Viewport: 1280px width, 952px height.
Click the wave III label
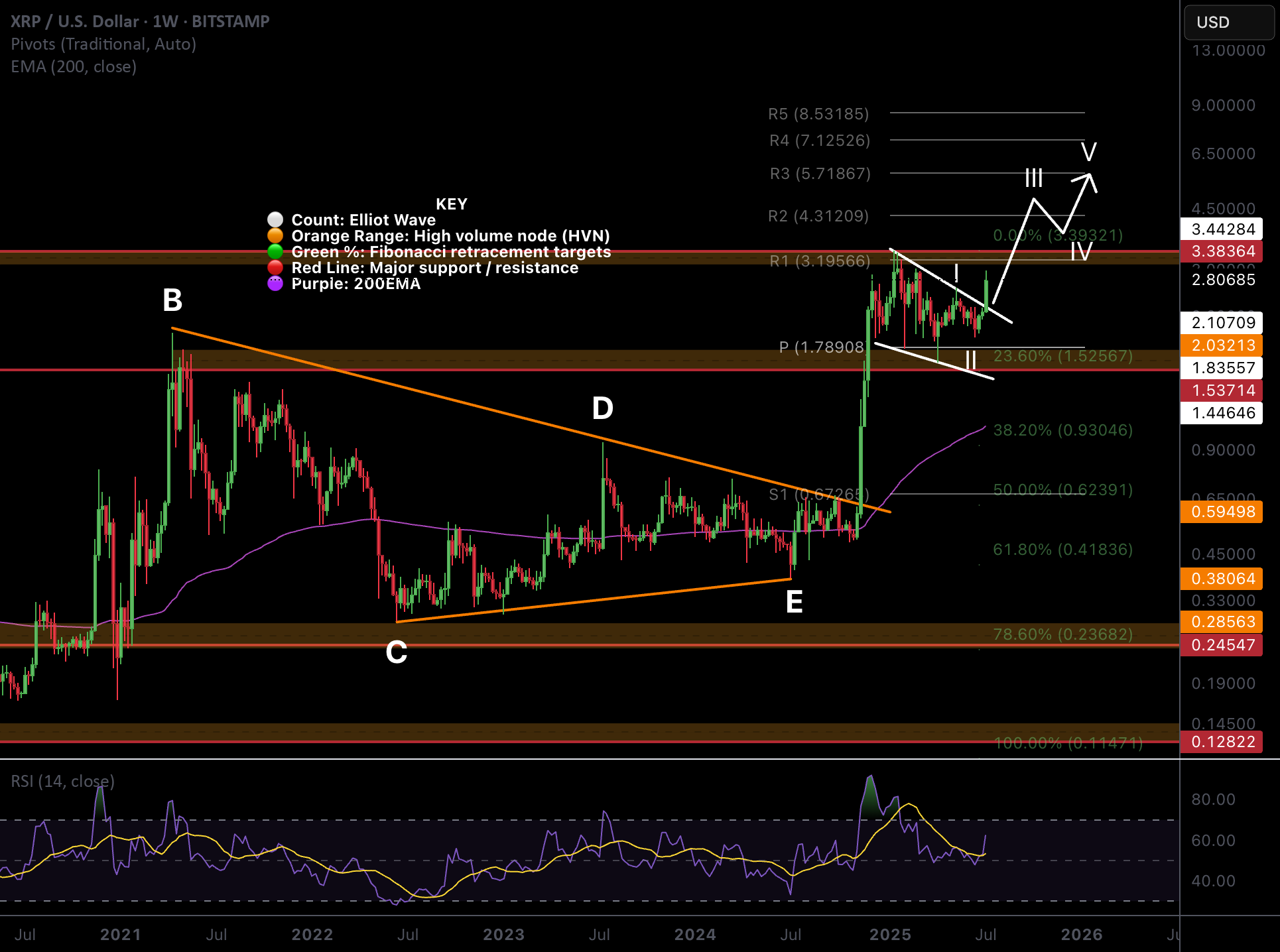[1033, 178]
